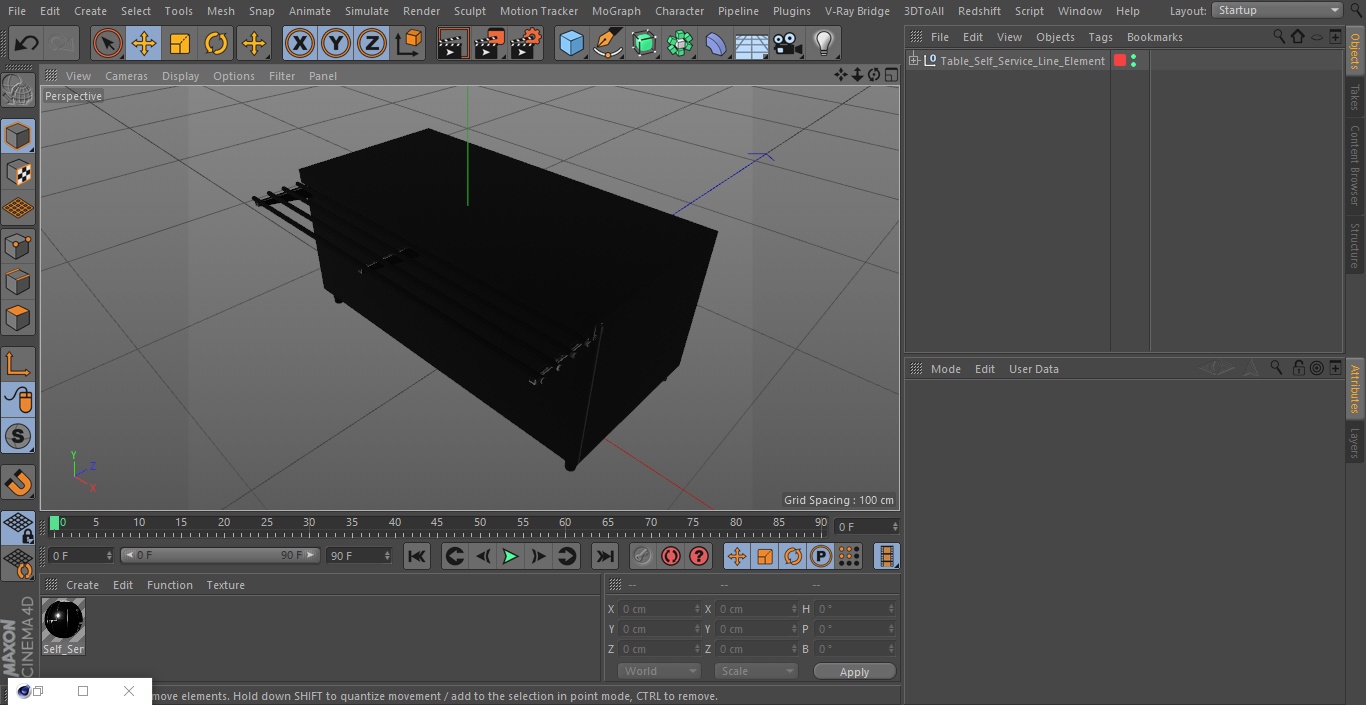The image size is (1366, 705).
Task: Click the preview range slider bar
Action: [220, 555]
